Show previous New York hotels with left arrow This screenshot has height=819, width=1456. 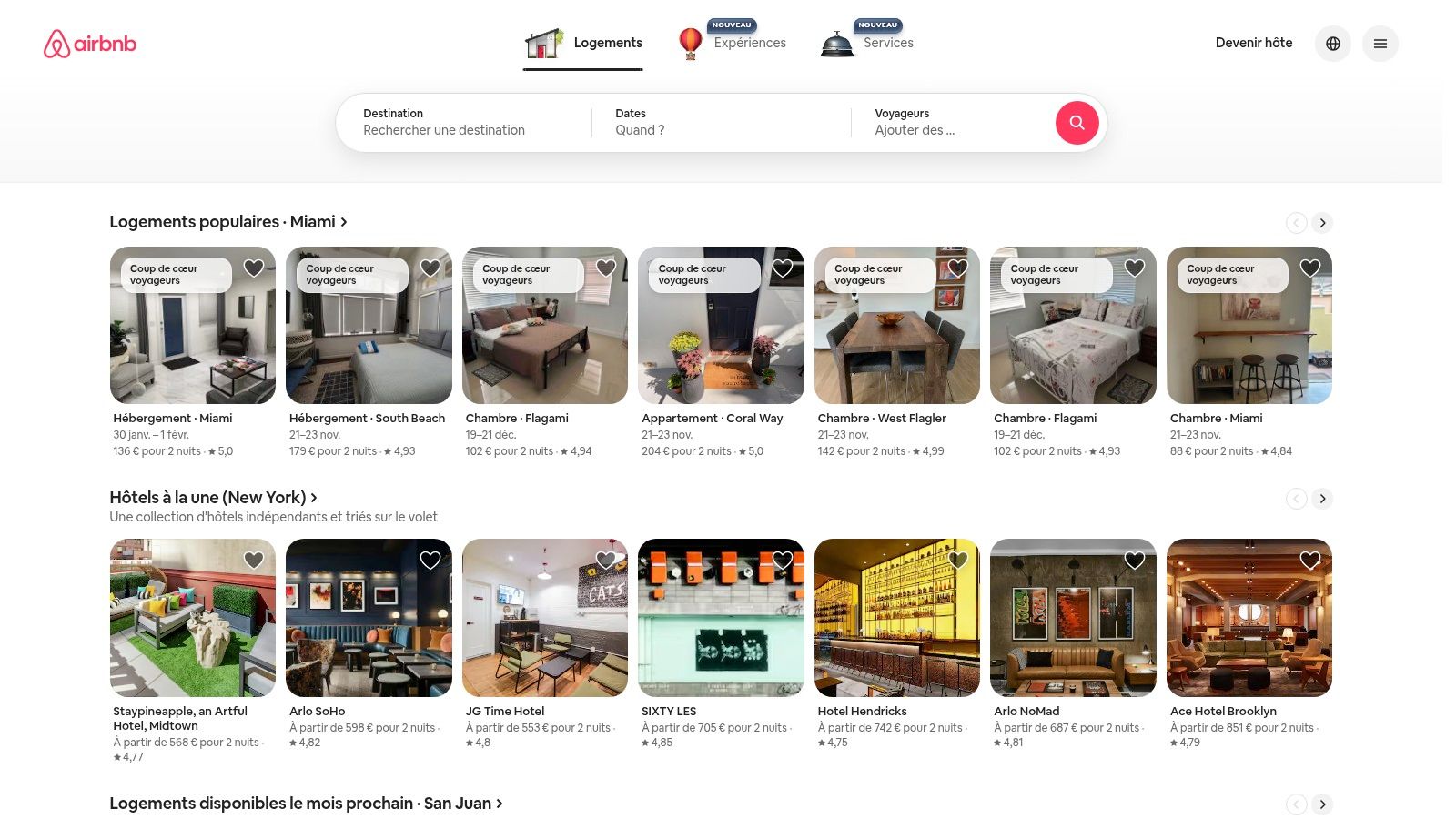point(1296,499)
